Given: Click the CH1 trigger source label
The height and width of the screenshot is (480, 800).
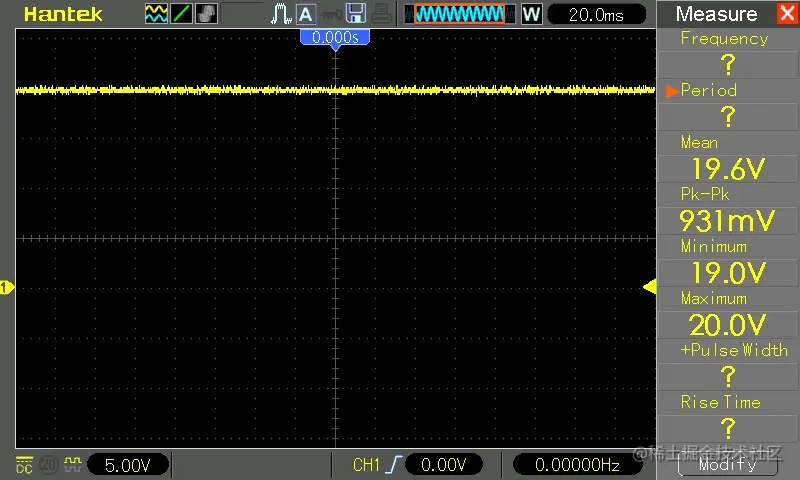Looking at the screenshot, I should click(x=366, y=465).
